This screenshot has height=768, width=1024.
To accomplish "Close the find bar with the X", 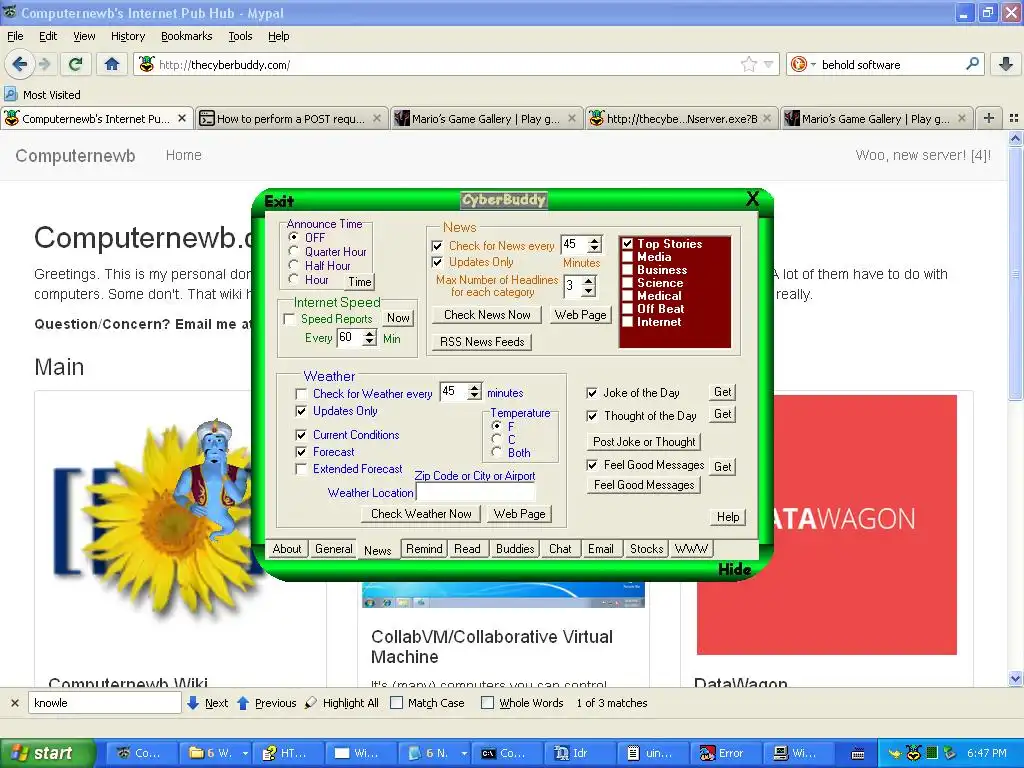I will pyautogui.click(x=14, y=703).
